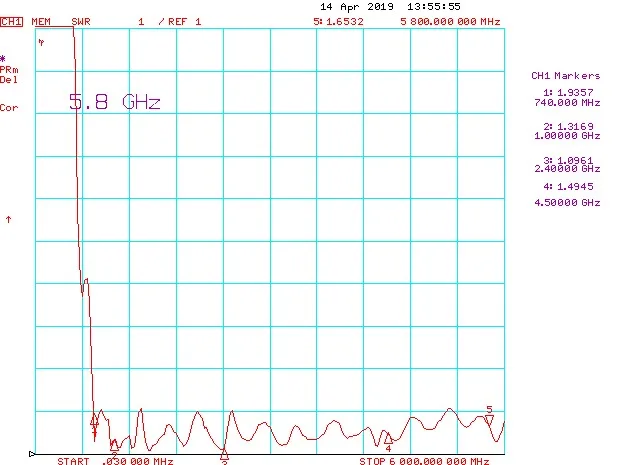The height and width of the screenshot is (465, 640).
Task: Click the 'CH1 Markers' list heading
Action: point(566,76)
